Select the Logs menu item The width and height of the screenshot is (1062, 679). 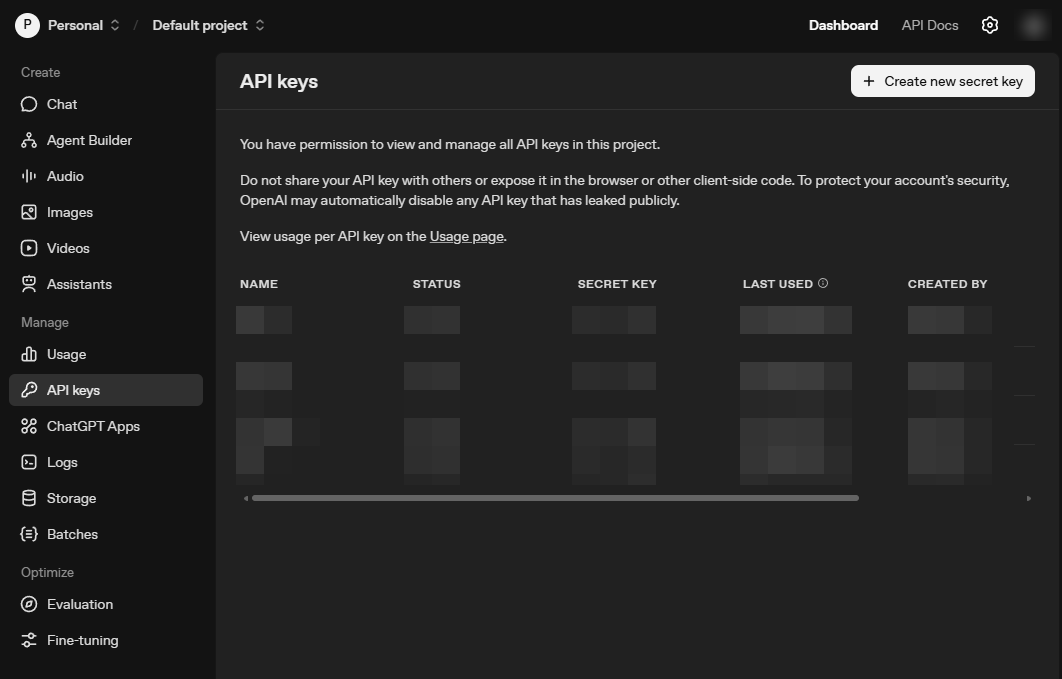(106, 462)
